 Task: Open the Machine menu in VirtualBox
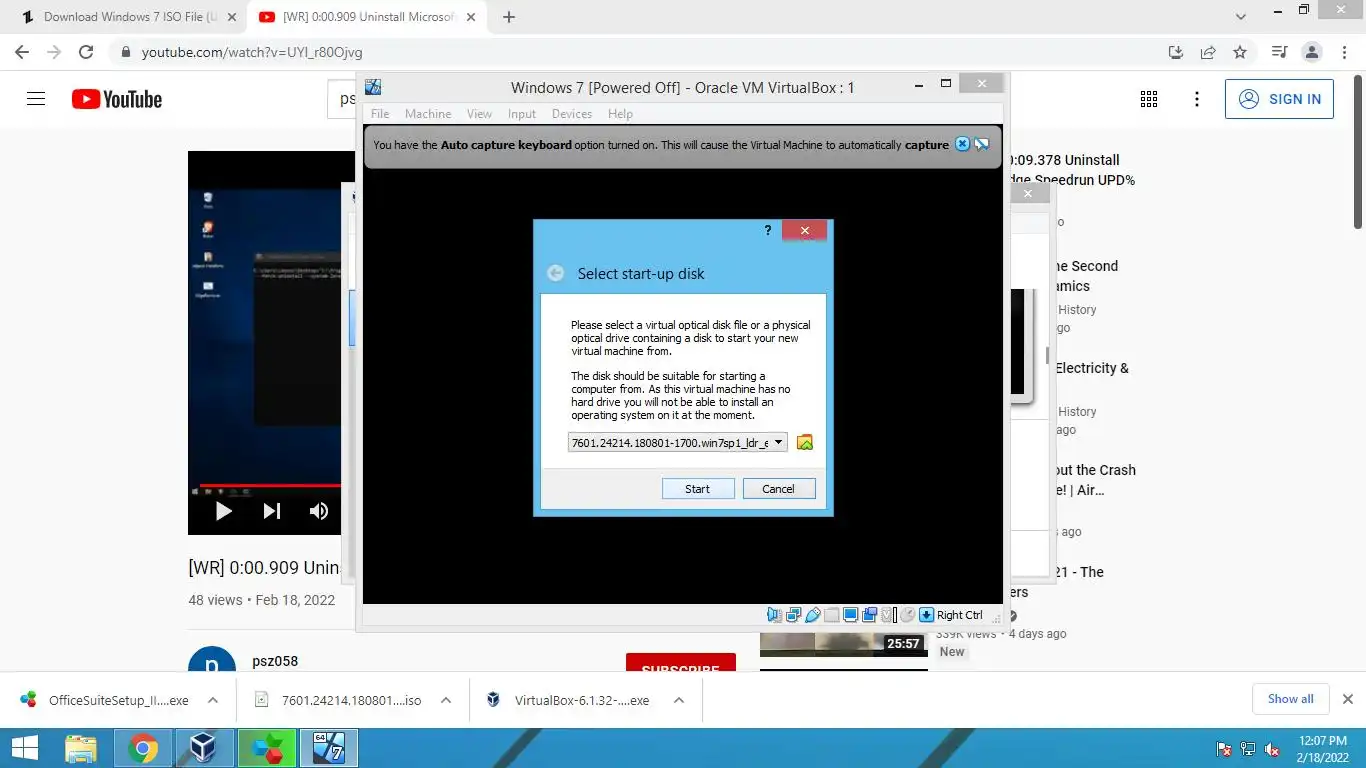pos(428,114)
